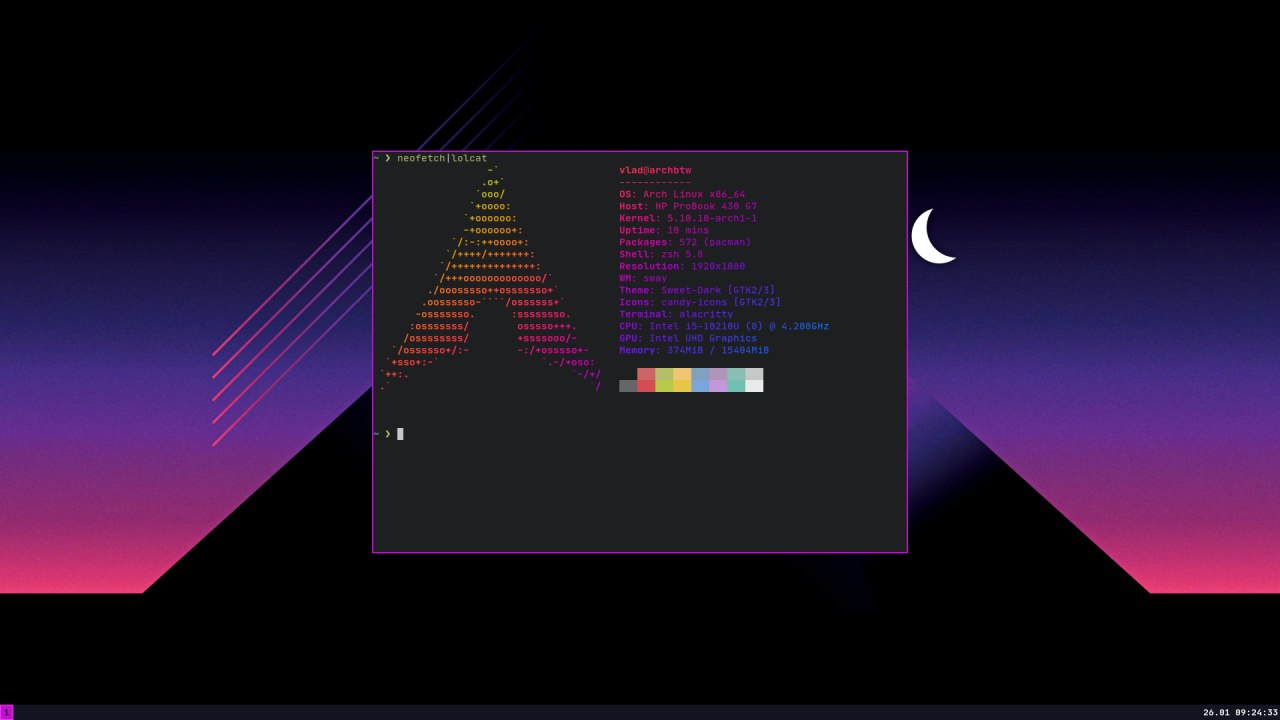Click the terminal cursor block at the prompt

400,434
